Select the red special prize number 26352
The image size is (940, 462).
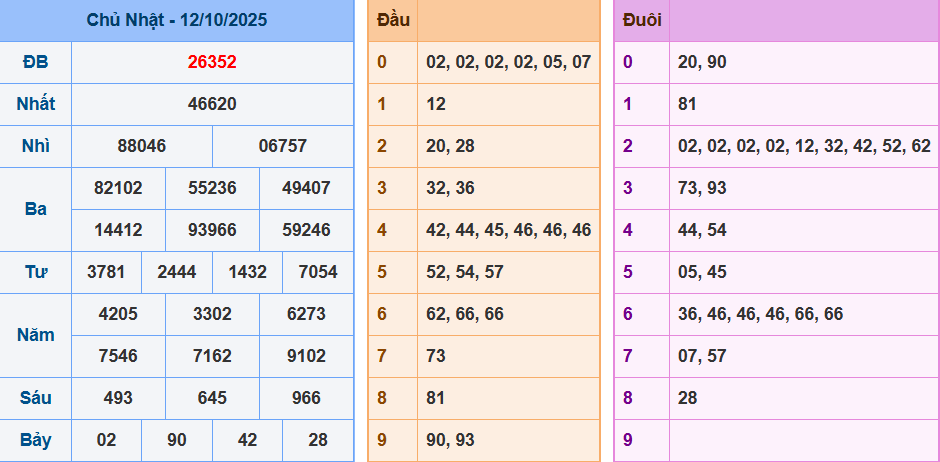click(x=212, y=62)
